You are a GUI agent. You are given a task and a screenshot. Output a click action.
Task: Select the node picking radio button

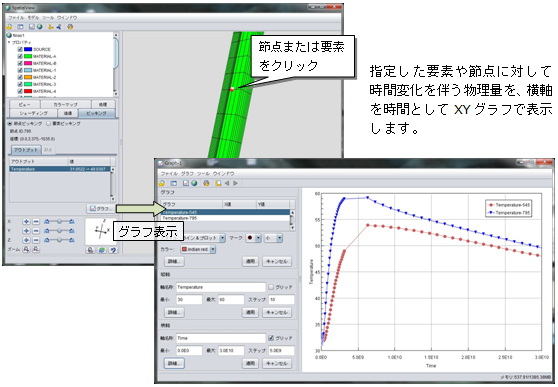point(10,124)
